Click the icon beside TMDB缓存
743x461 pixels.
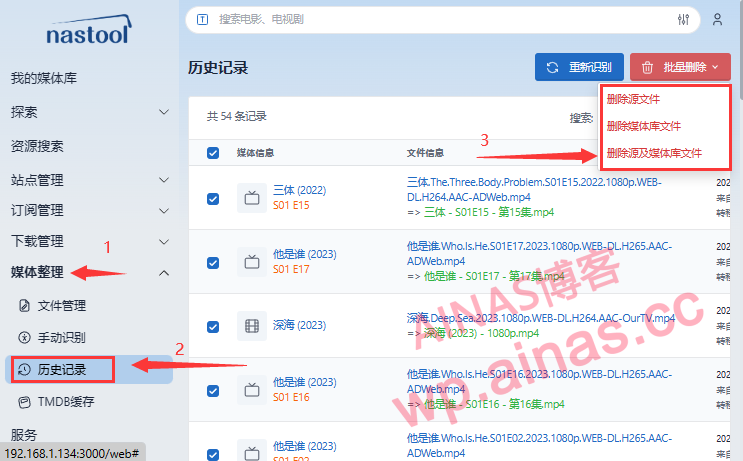pos(24,402)
